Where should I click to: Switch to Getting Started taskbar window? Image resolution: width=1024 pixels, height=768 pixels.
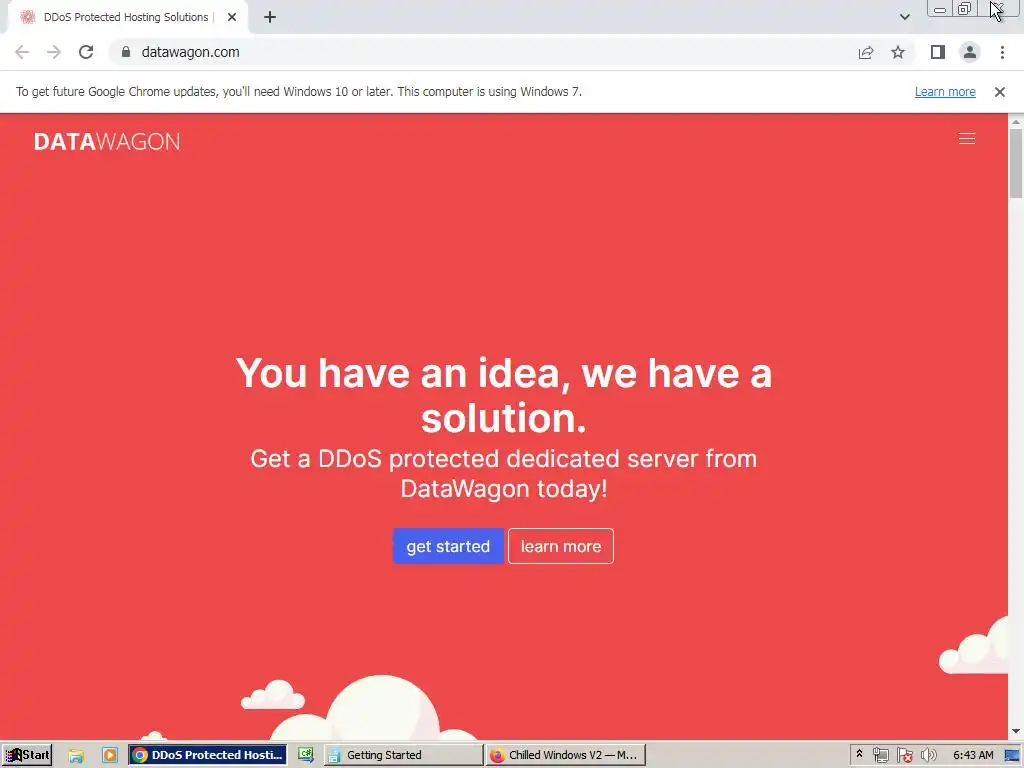tap(403, 755)
